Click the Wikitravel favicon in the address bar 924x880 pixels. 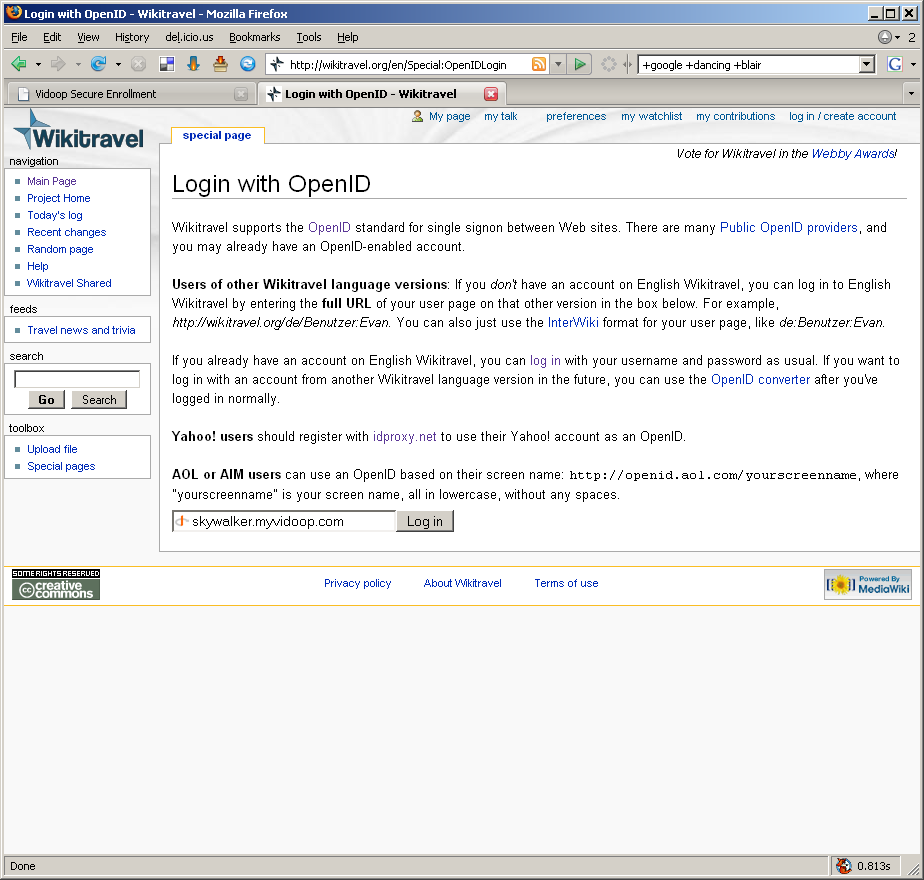277,64
